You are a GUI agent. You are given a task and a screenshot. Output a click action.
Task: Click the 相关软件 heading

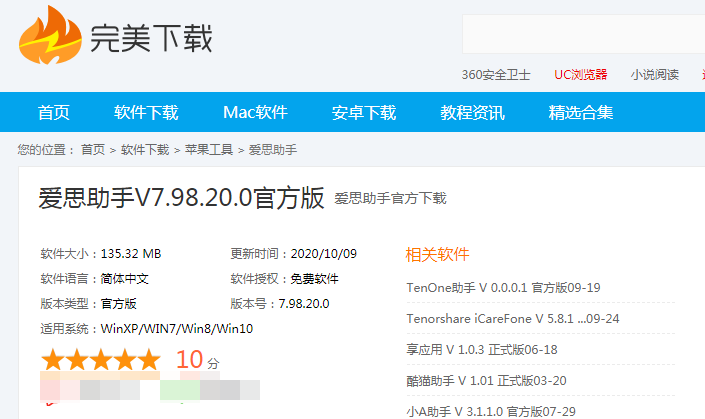coord(437,254)
